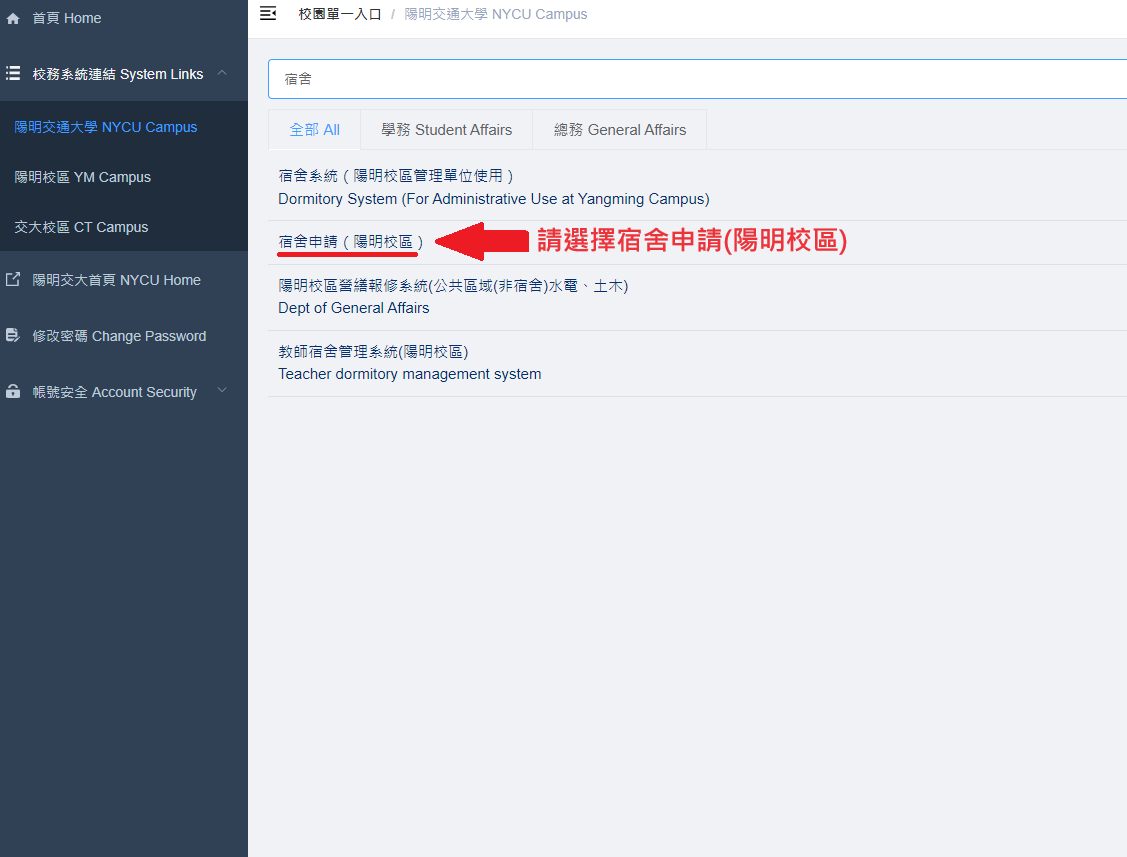
Task: Click the System Links list icon
Action: [x=13, y=74]
